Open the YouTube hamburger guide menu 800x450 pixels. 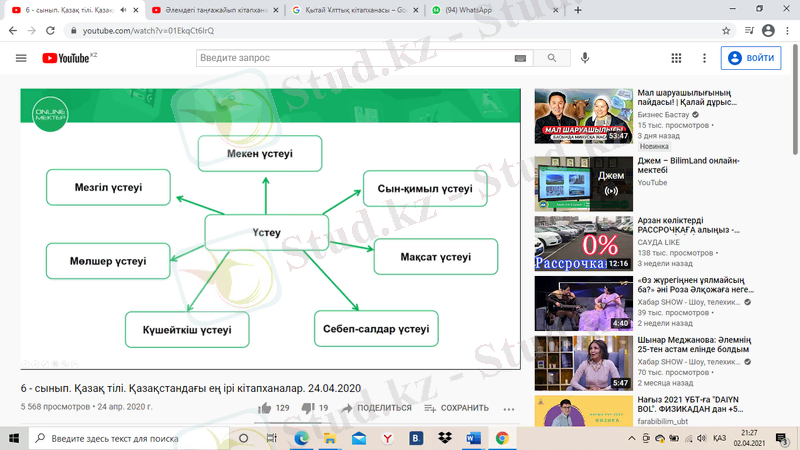click(21, 58)
